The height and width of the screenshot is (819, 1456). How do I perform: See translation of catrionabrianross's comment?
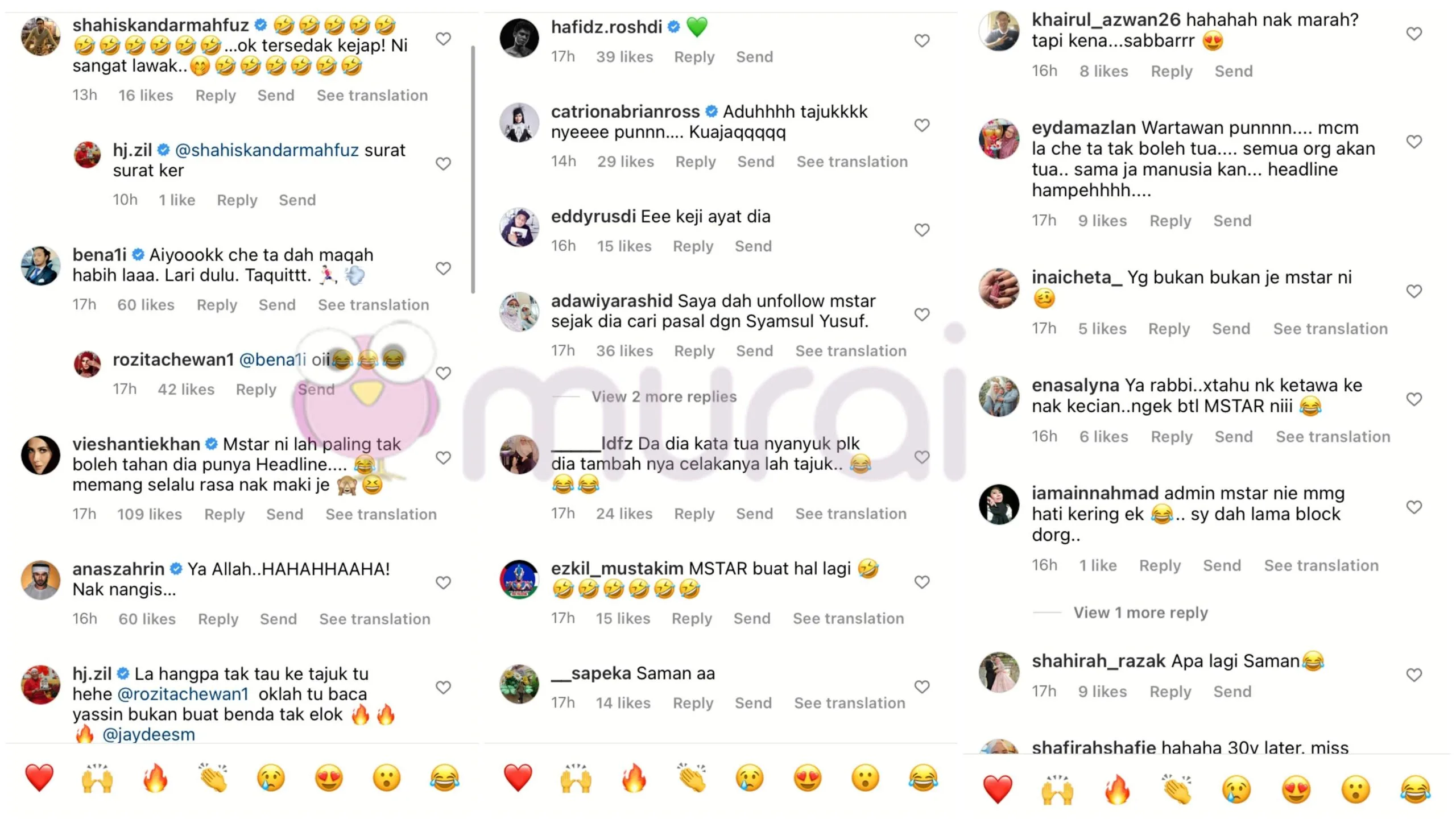tap(852, 162)
